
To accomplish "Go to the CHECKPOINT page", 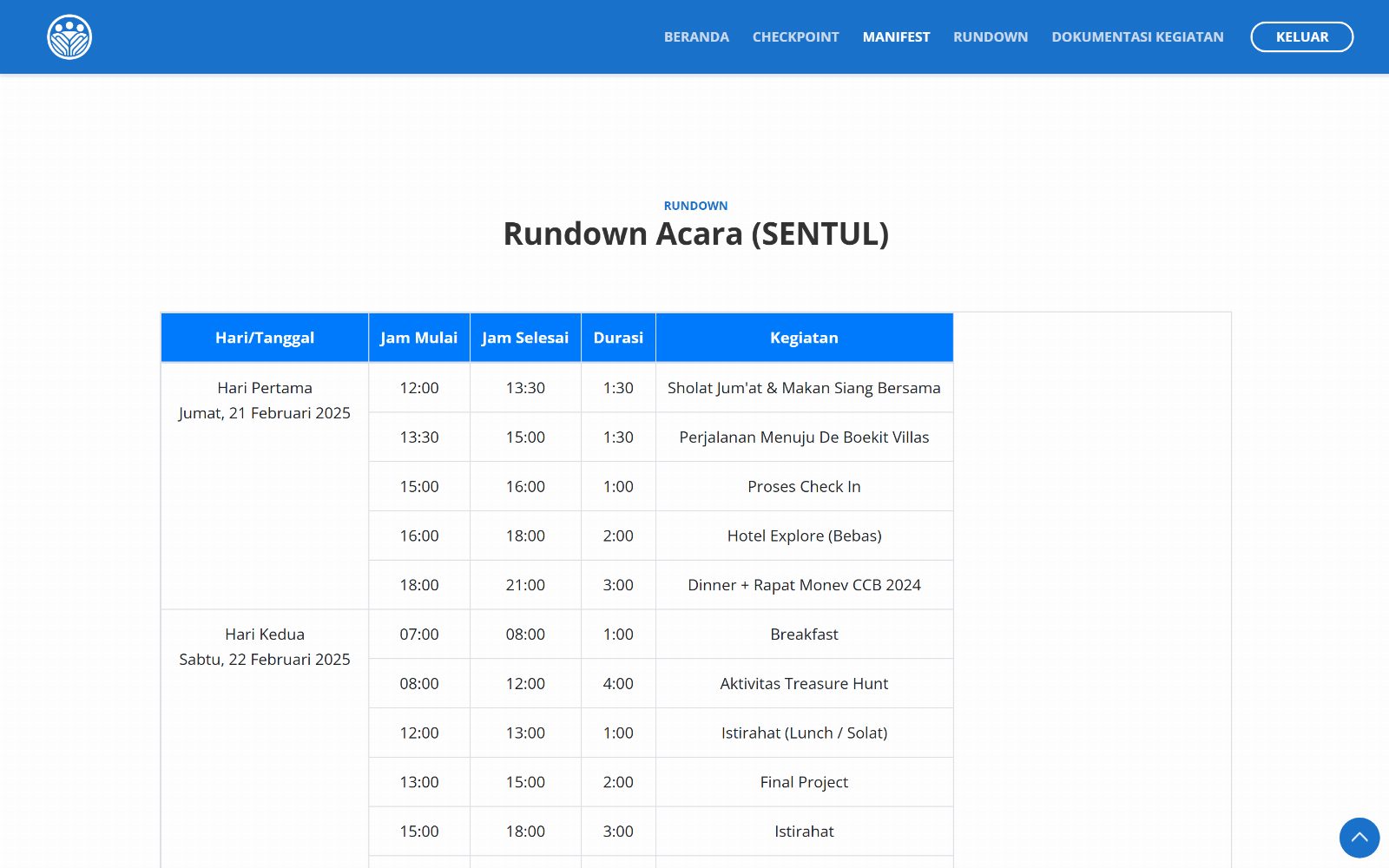I will pyautogui.click(x=795, y=36).
